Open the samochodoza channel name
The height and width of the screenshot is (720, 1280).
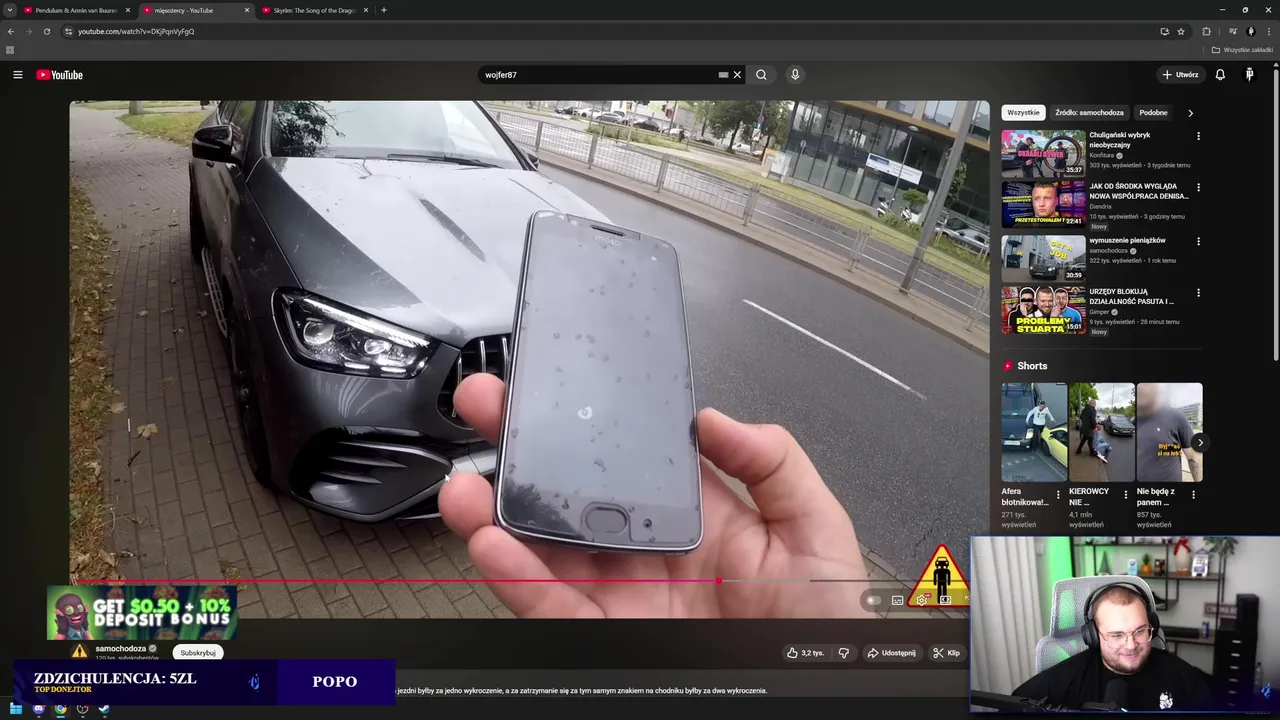click(x=120, y=648)
